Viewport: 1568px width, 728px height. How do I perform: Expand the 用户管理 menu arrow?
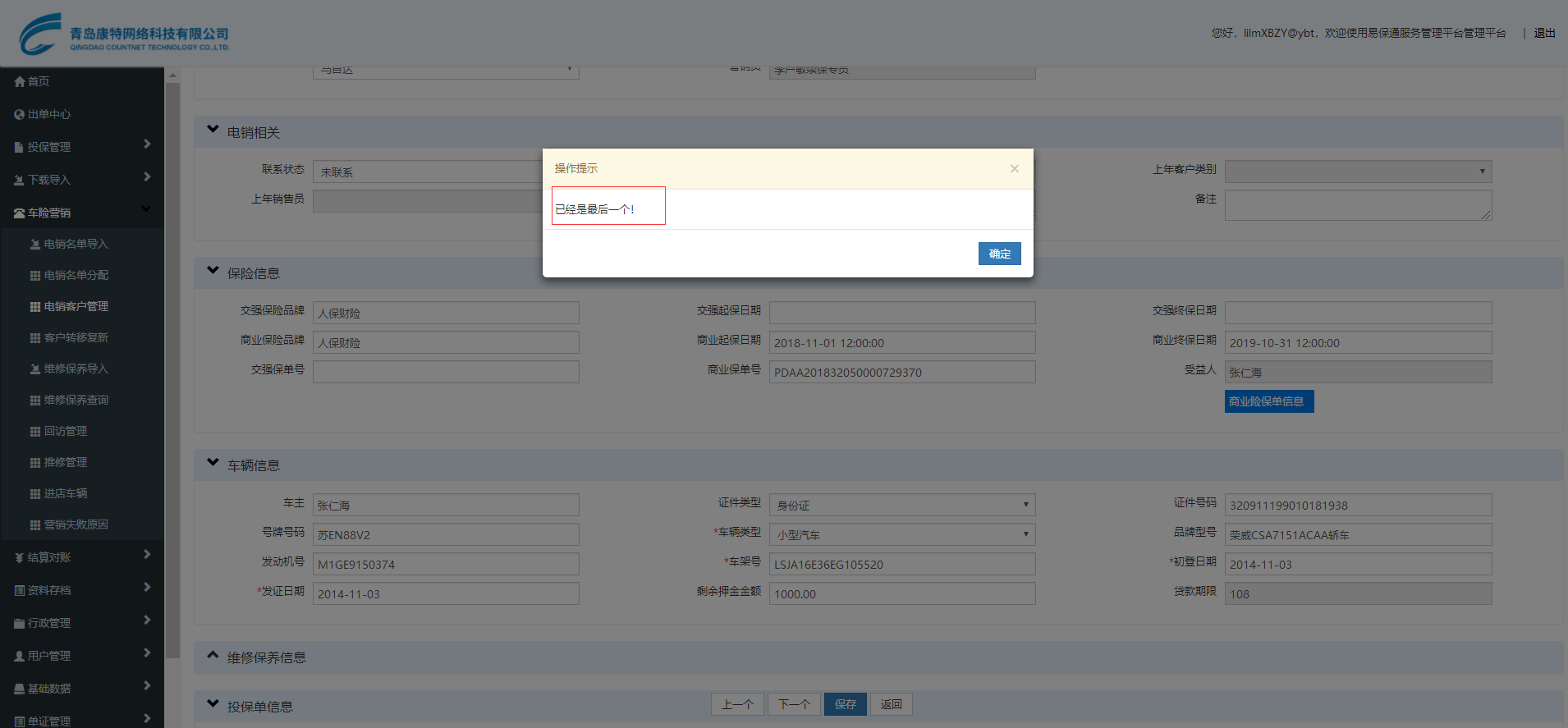pos(147,653)
